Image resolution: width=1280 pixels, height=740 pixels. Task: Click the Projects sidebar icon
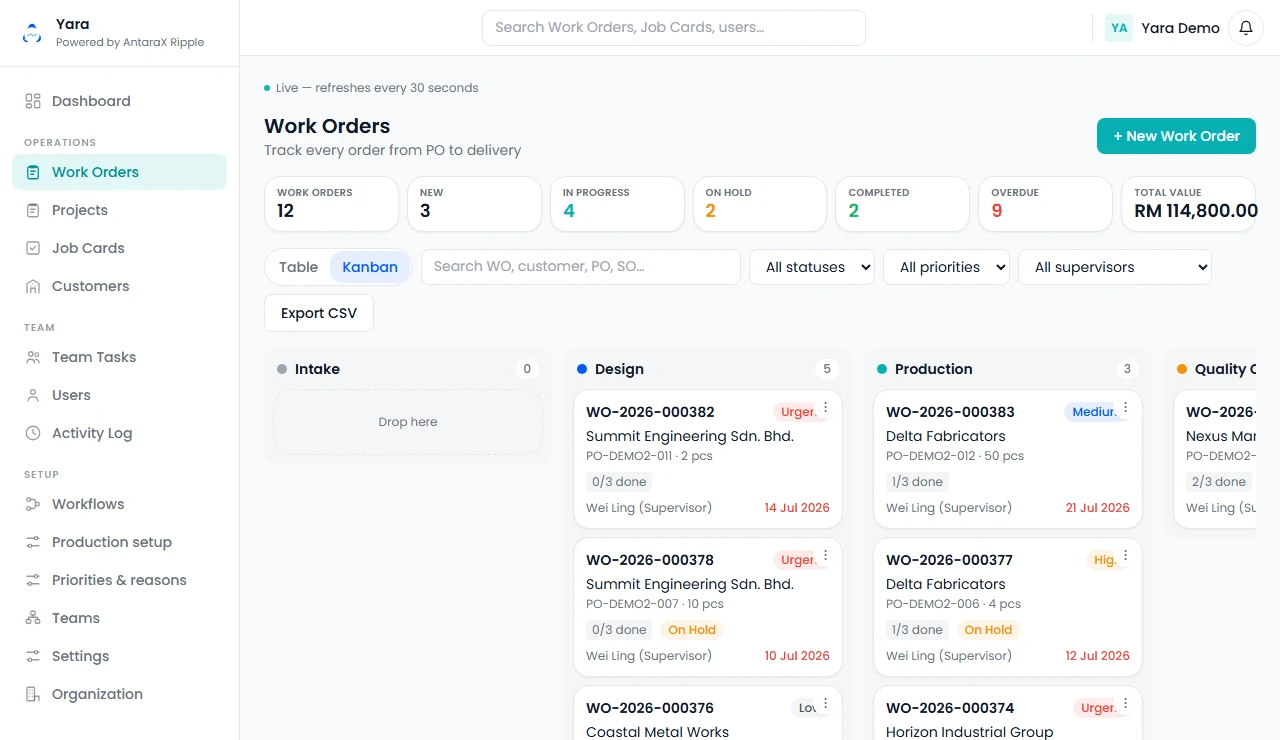33,210
